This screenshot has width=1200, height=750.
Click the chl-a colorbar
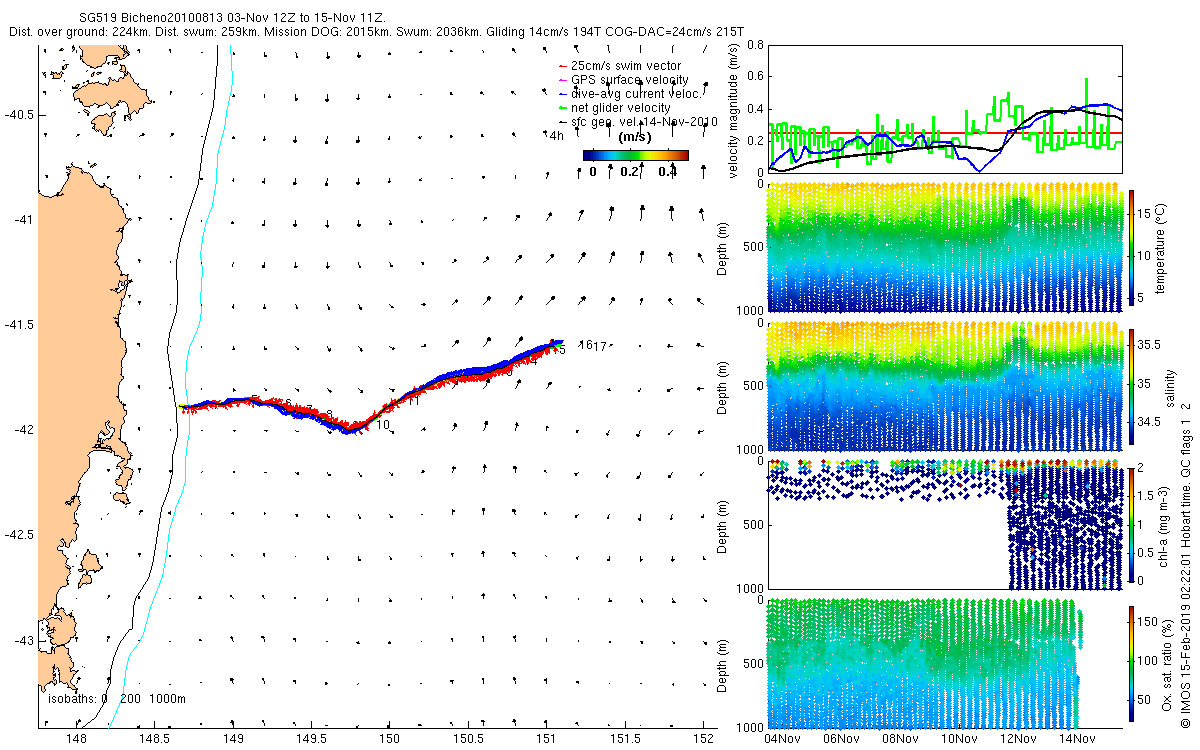tap(1132, 524)
